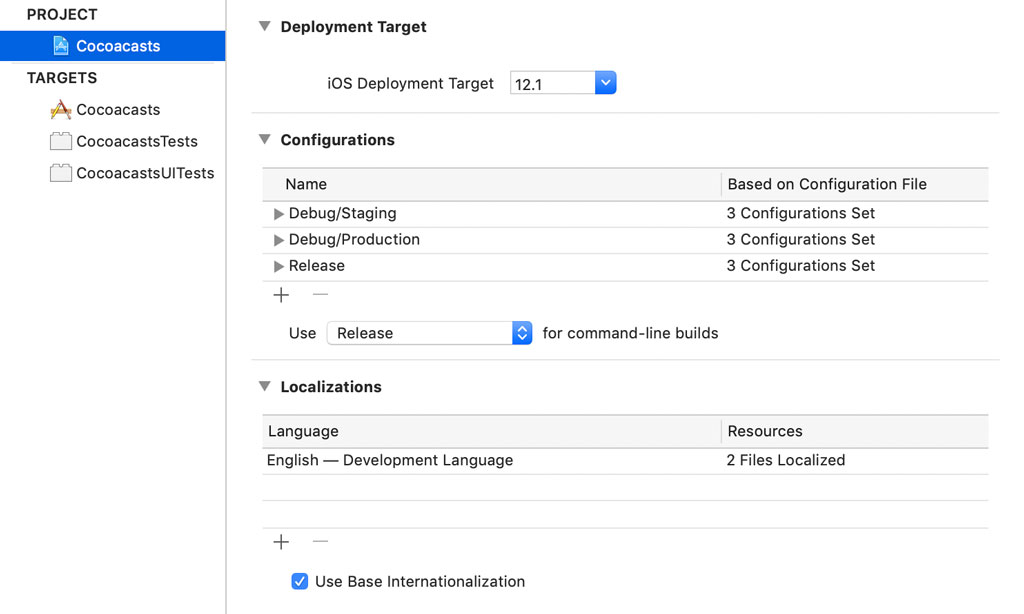Select the CocoacastsUITests target icon
1024x614 pixels.
point(60,173)
